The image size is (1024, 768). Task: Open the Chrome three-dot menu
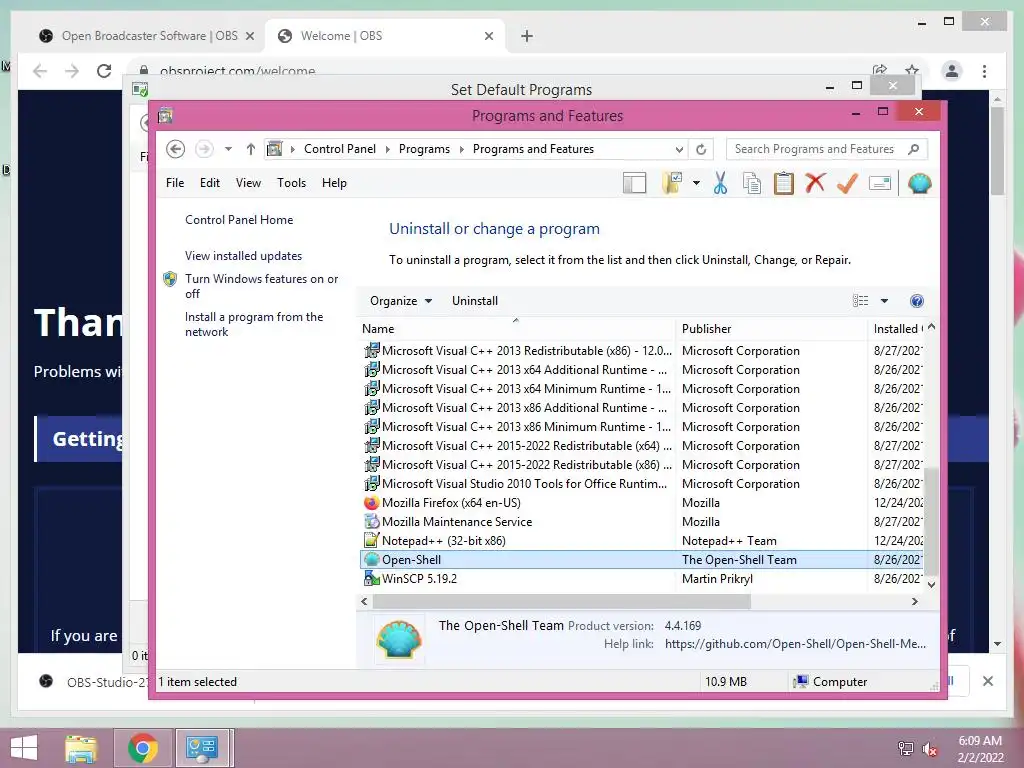click(984, 71)
